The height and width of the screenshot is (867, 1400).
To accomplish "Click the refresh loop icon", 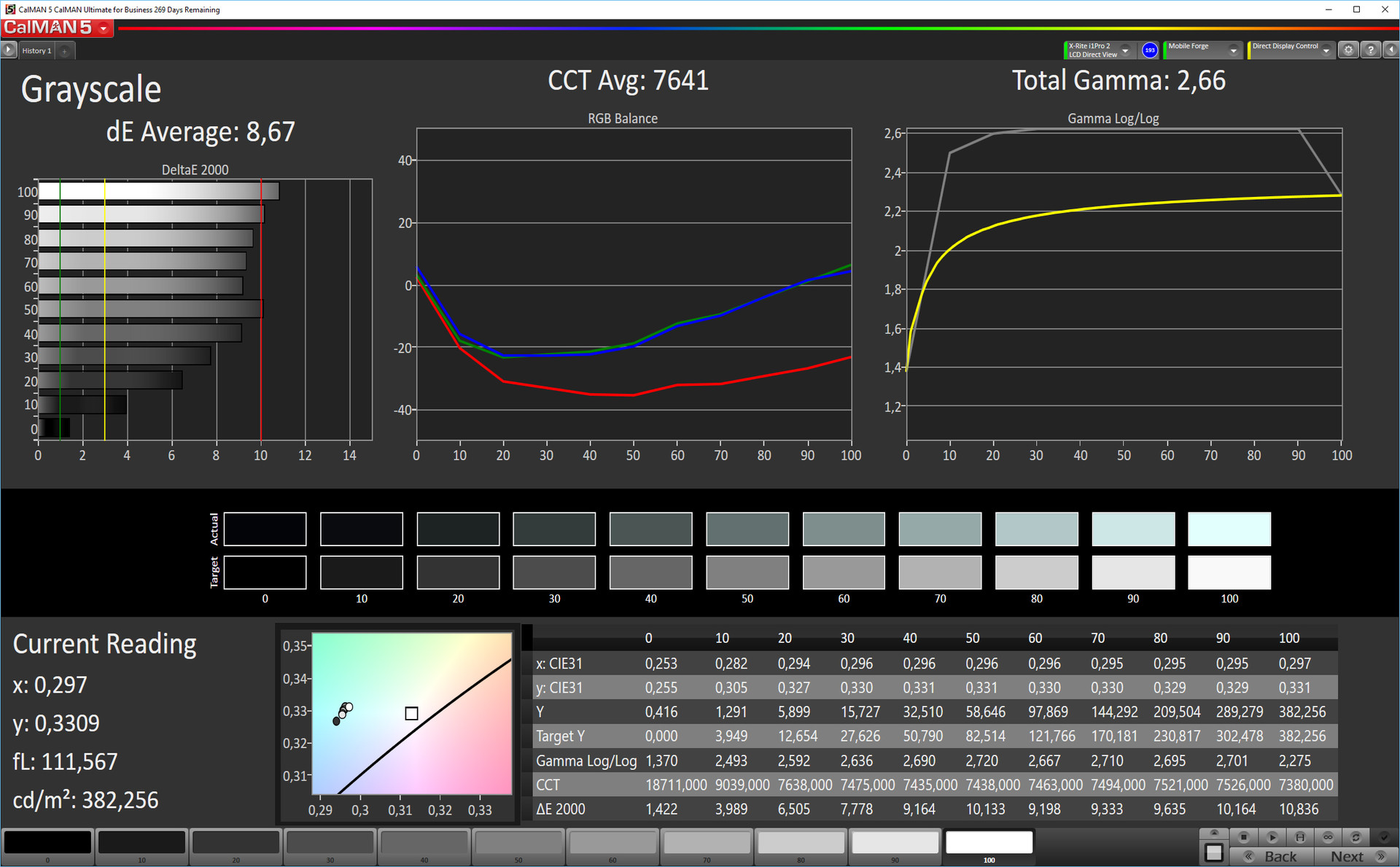I will [x=1356, y=837].
